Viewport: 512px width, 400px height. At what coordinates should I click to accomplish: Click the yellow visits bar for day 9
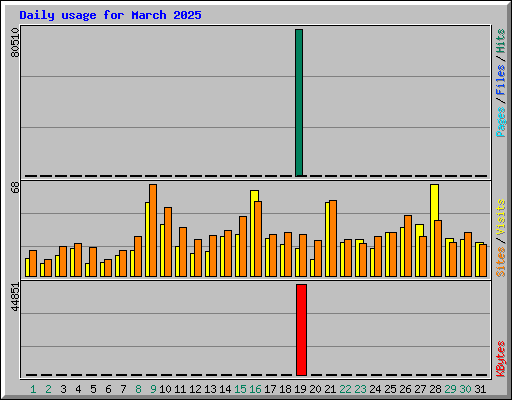click(x=147, y=239)
